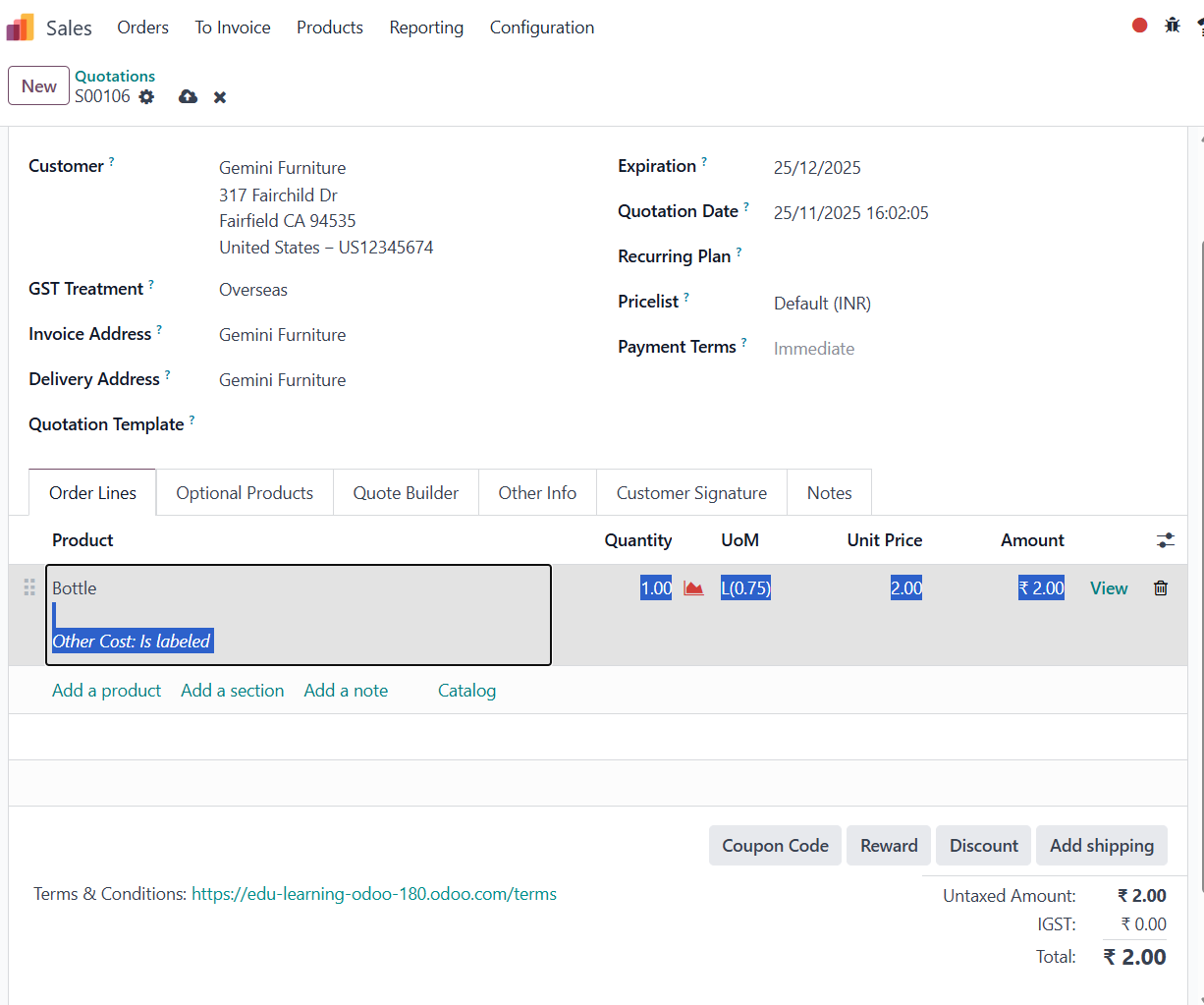Image resolution: width=1204 pixels, height=1005 pixels.
Task: Click the Add a product link
Action: 106,691
